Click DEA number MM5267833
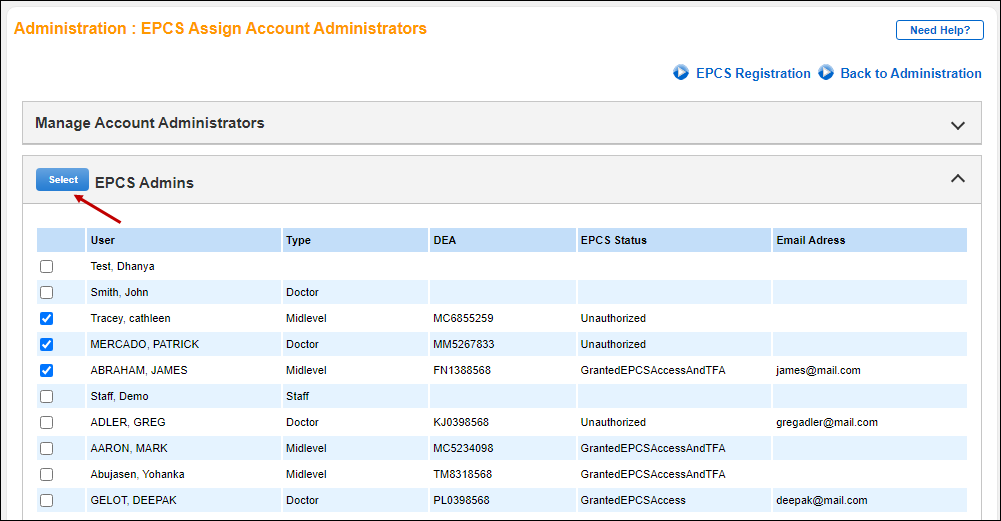1001x521 pixels. [x=464, y=344]
